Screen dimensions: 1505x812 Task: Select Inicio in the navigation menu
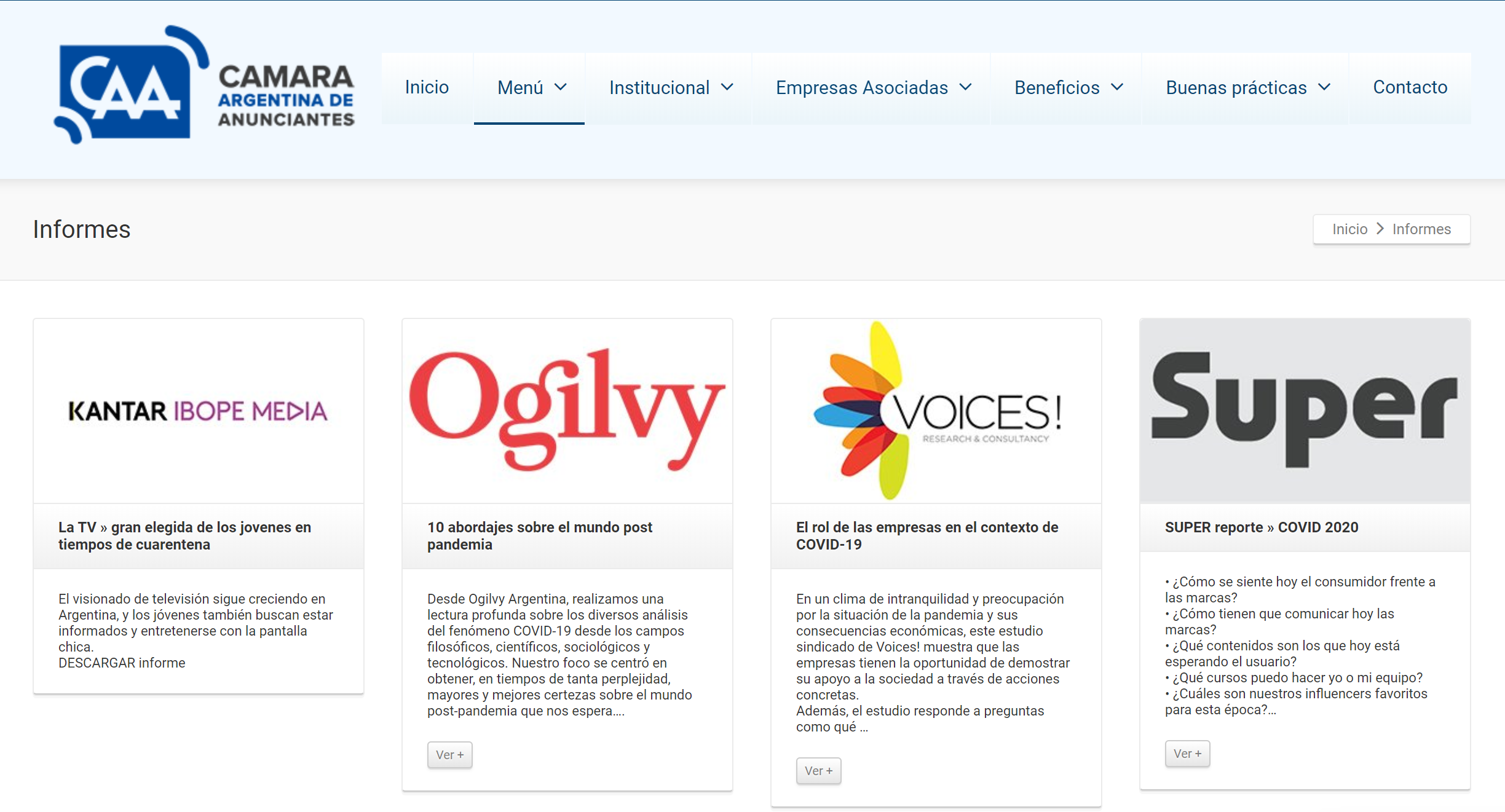click(x=426, y=88)
